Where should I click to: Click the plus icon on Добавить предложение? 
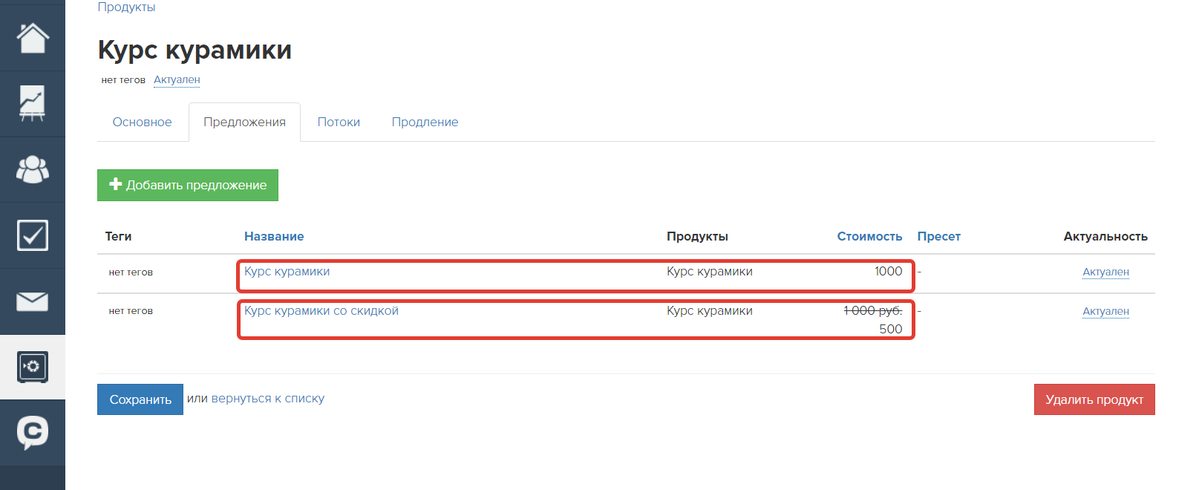tap(115, 185)
